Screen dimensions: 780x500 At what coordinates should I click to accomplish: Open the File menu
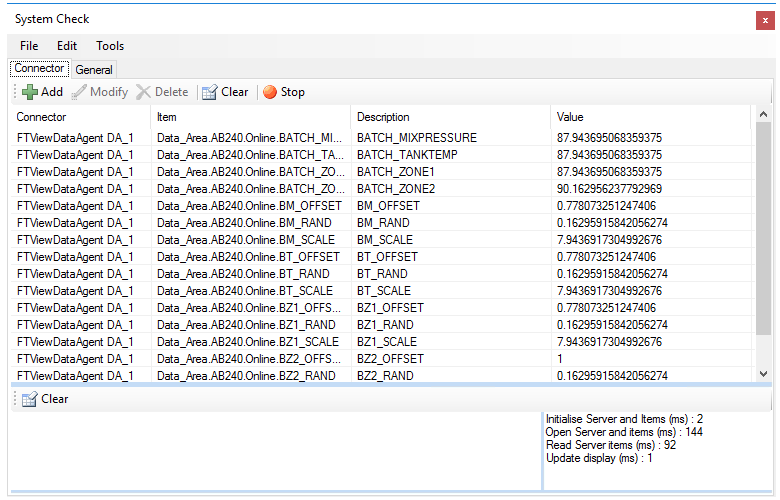(29, 46)
